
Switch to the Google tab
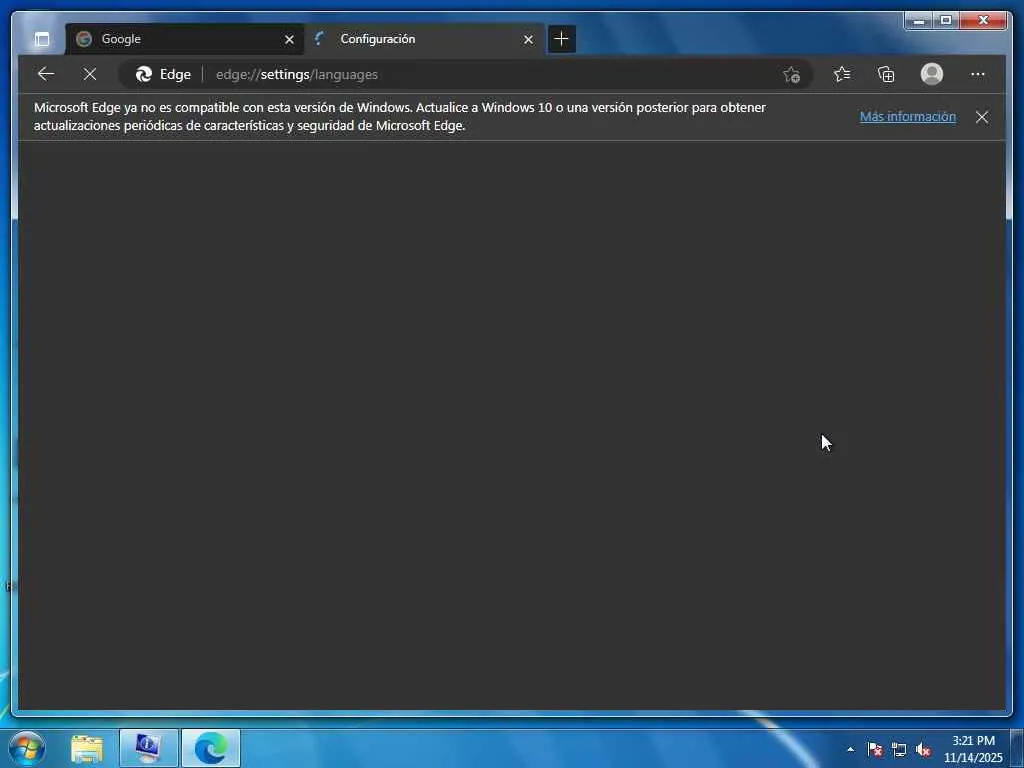coord(184,39)
